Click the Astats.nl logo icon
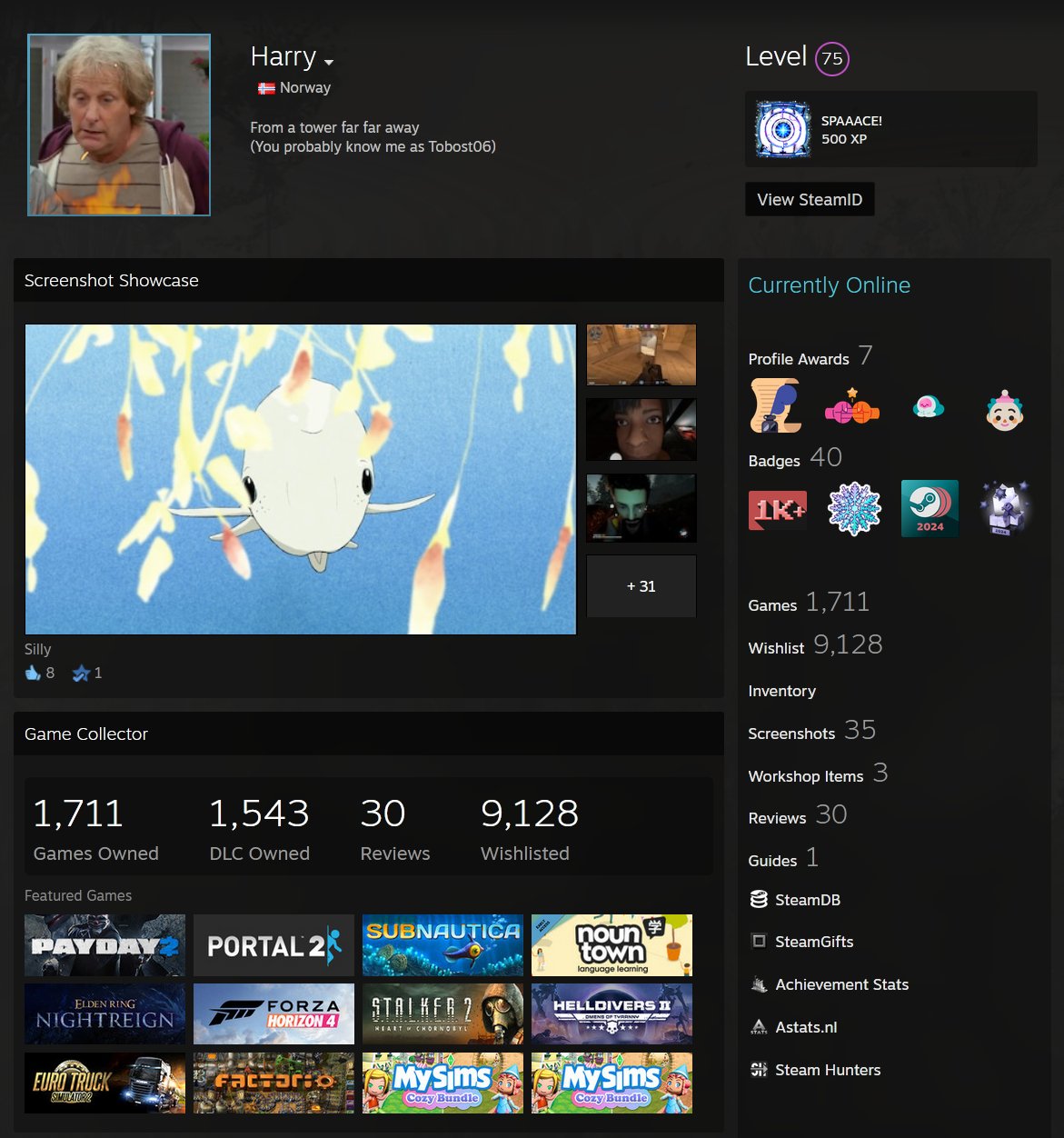The width and height of the screenshot is (1064, 1138). [x=759, y=1027]
